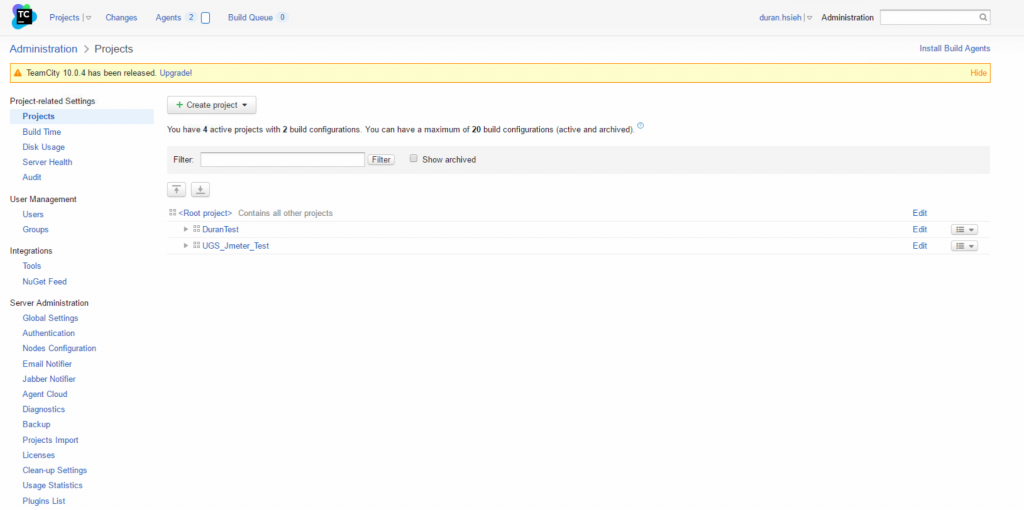The height and width of the screenshot is (510, 1024).
Task: Click the help question mark icon
Action: tap(640, 125)
